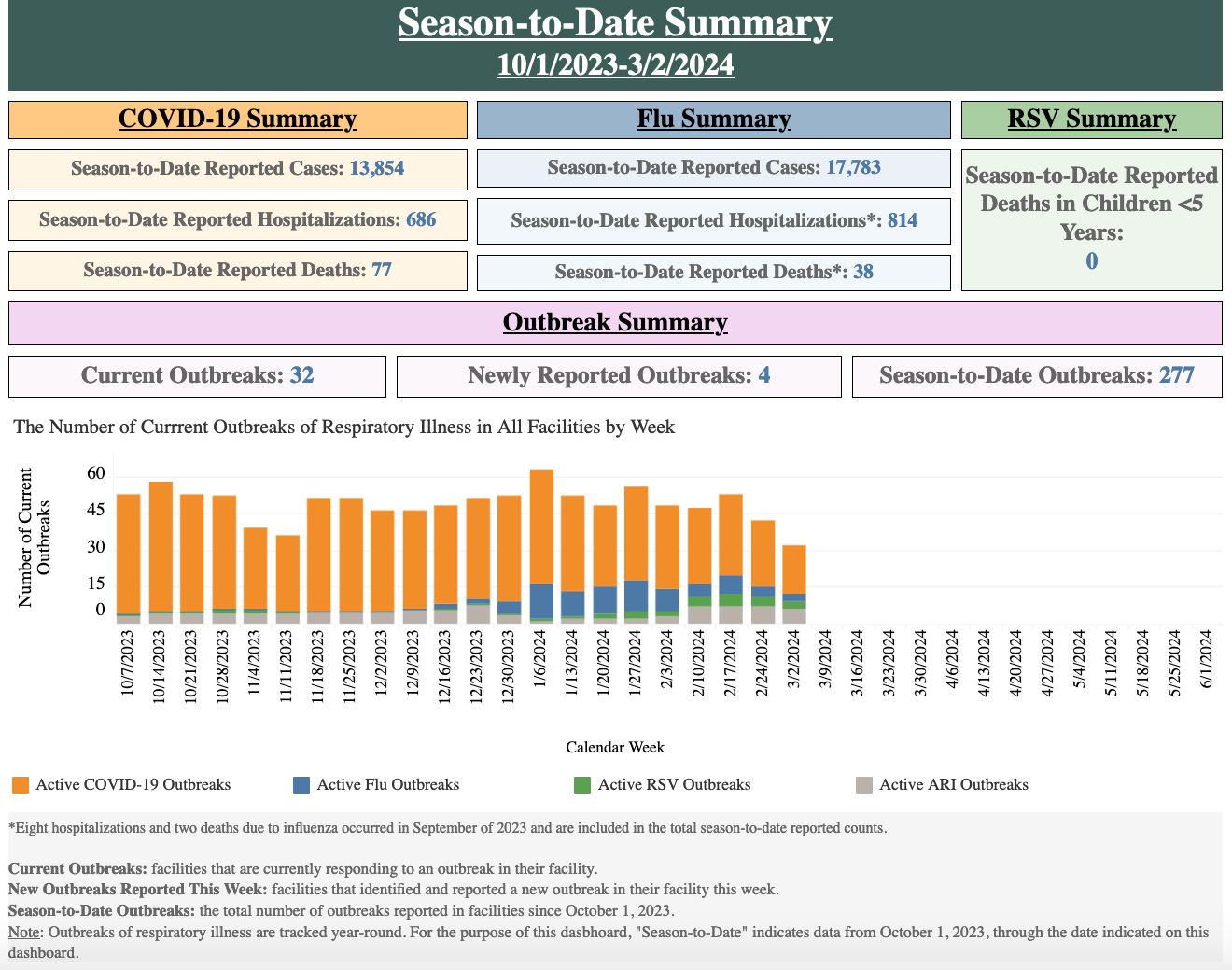Click the COVID-19 Summary heading
The image size is (1232, 970).
[x=237, y=119]
